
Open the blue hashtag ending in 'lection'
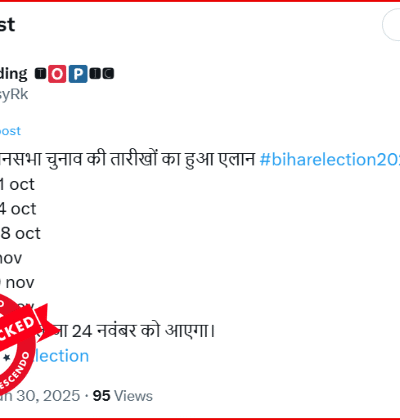pyautogui.click(x=61, y=356)
